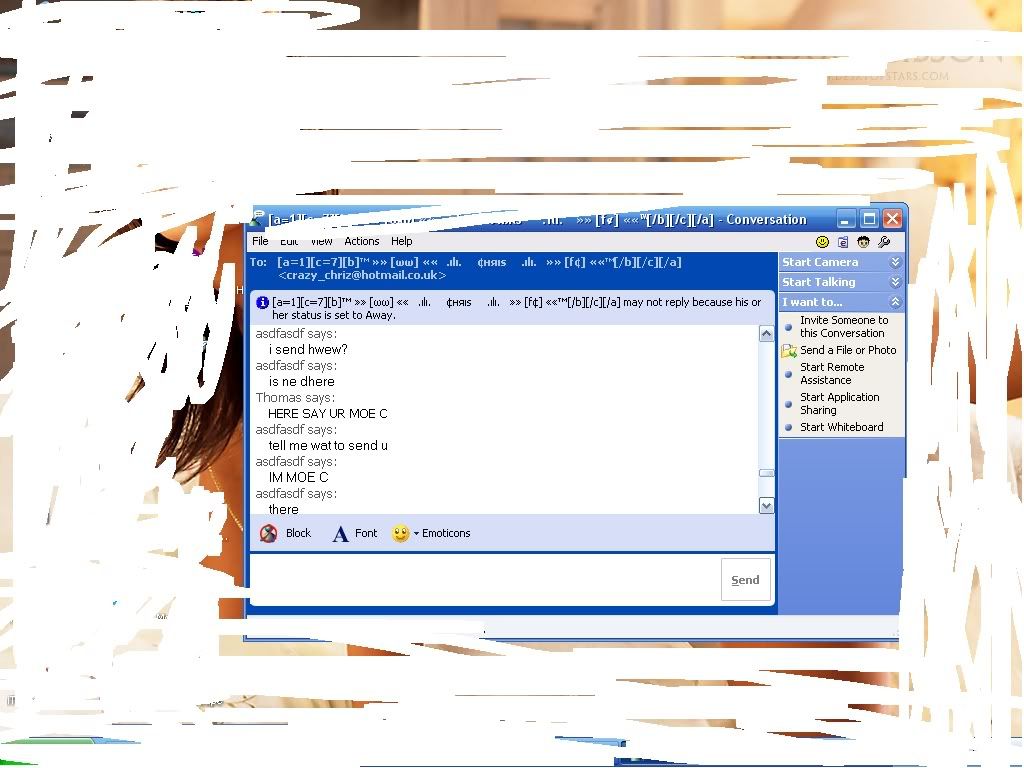Expand the Start Talking section
1024x768 pixels.
895,282
